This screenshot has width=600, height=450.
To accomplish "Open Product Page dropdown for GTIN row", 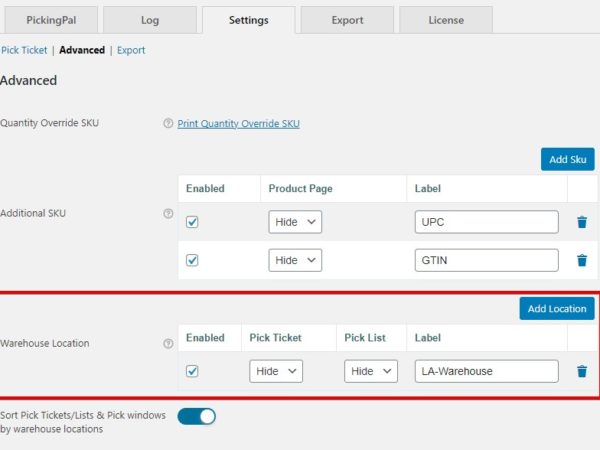I will 295,260.
